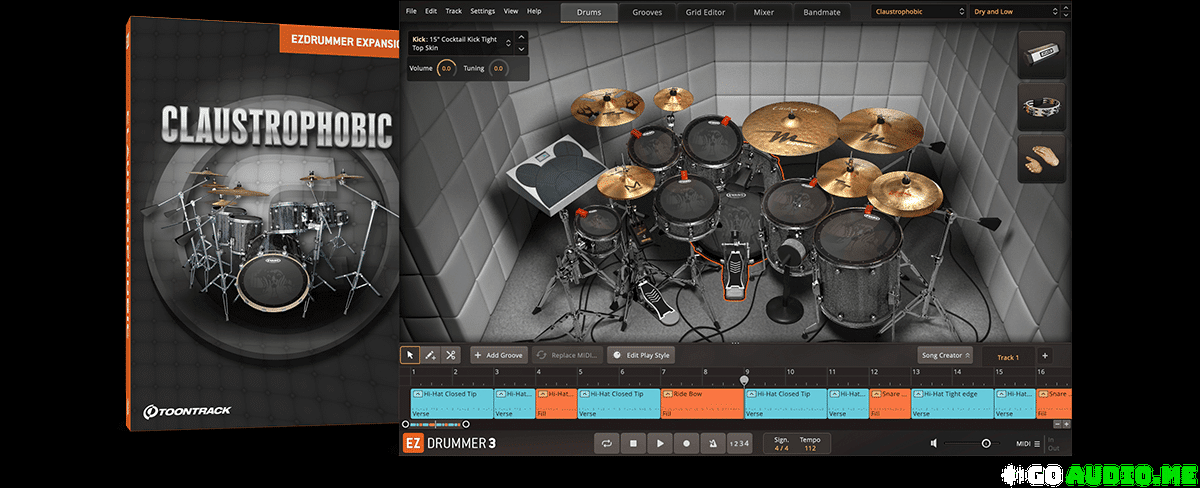Select the scissors cut tool
The height and width of the screenshot is (488, 1200).
coord(451,355)
